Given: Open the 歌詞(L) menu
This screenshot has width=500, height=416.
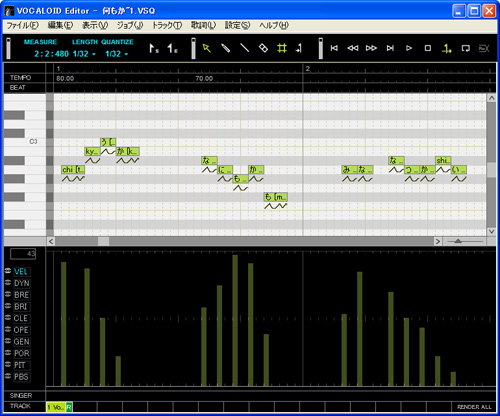Looking at the screenshot, I should 203,25.
